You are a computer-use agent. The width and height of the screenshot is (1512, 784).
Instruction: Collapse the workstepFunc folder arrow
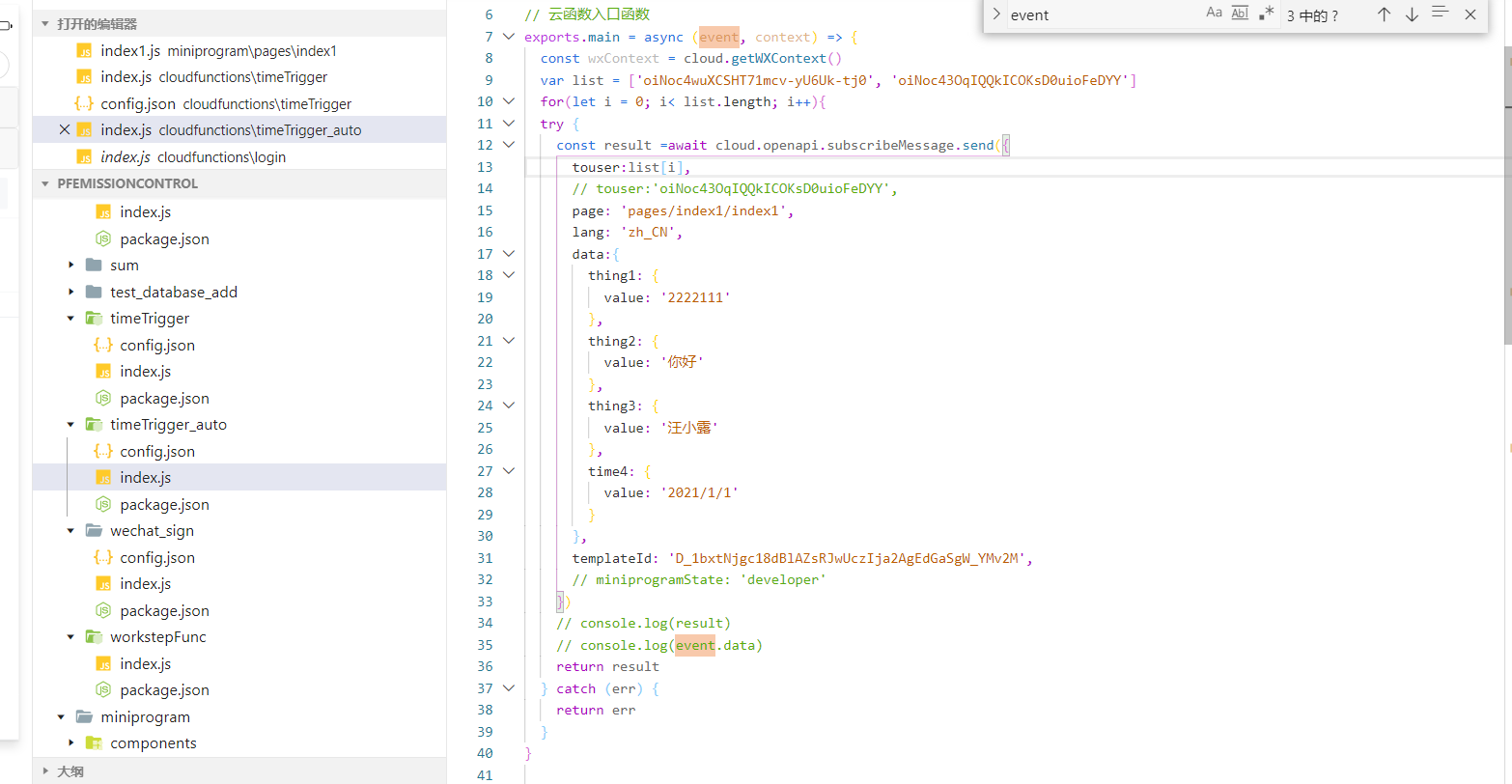click(x=71, y=636)
